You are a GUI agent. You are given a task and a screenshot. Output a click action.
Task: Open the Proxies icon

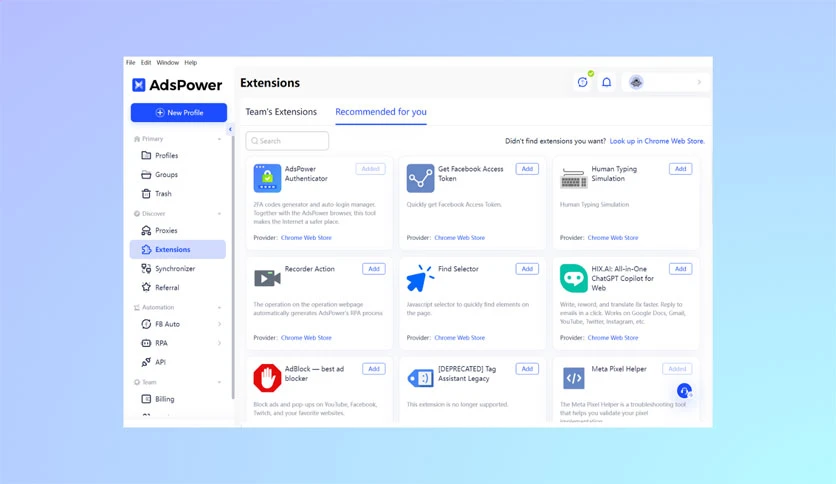point(146,230)
